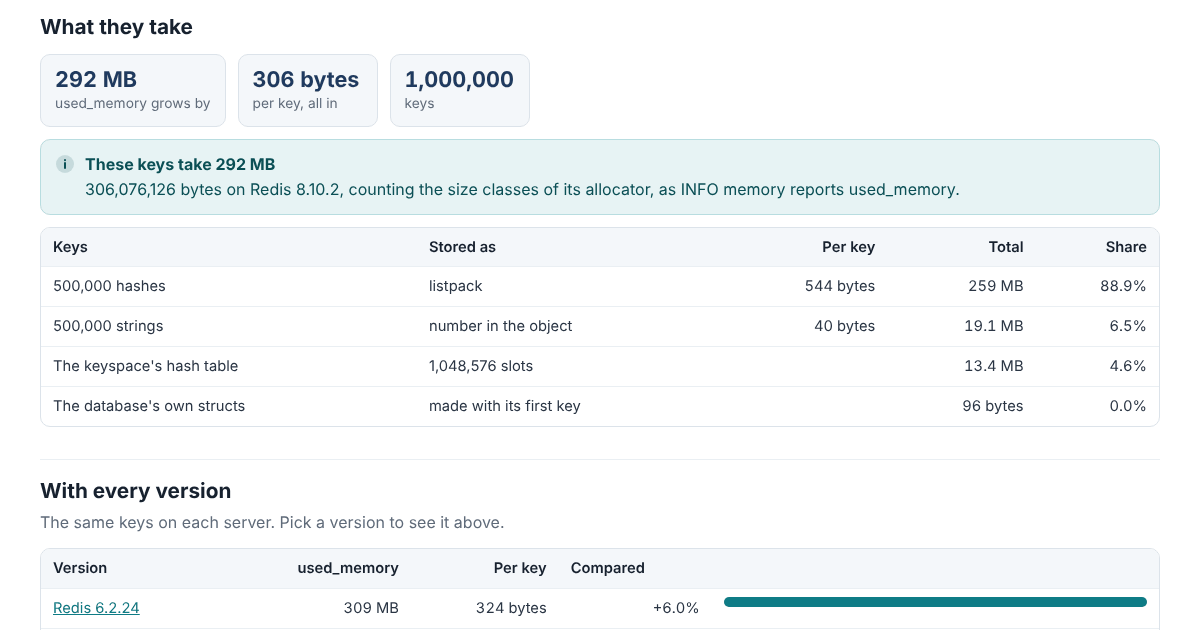Image resolution: width=1200 pixels, height=630 pixels.
Task: Click the 'Stored as' column header
Action: (462, 247)
